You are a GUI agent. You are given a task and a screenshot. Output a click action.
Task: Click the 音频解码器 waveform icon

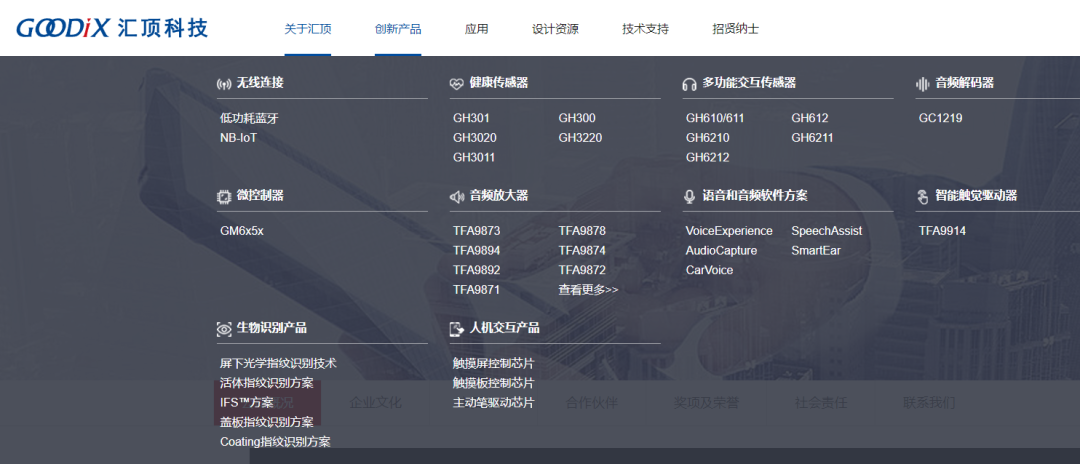[x=922, y=84]
